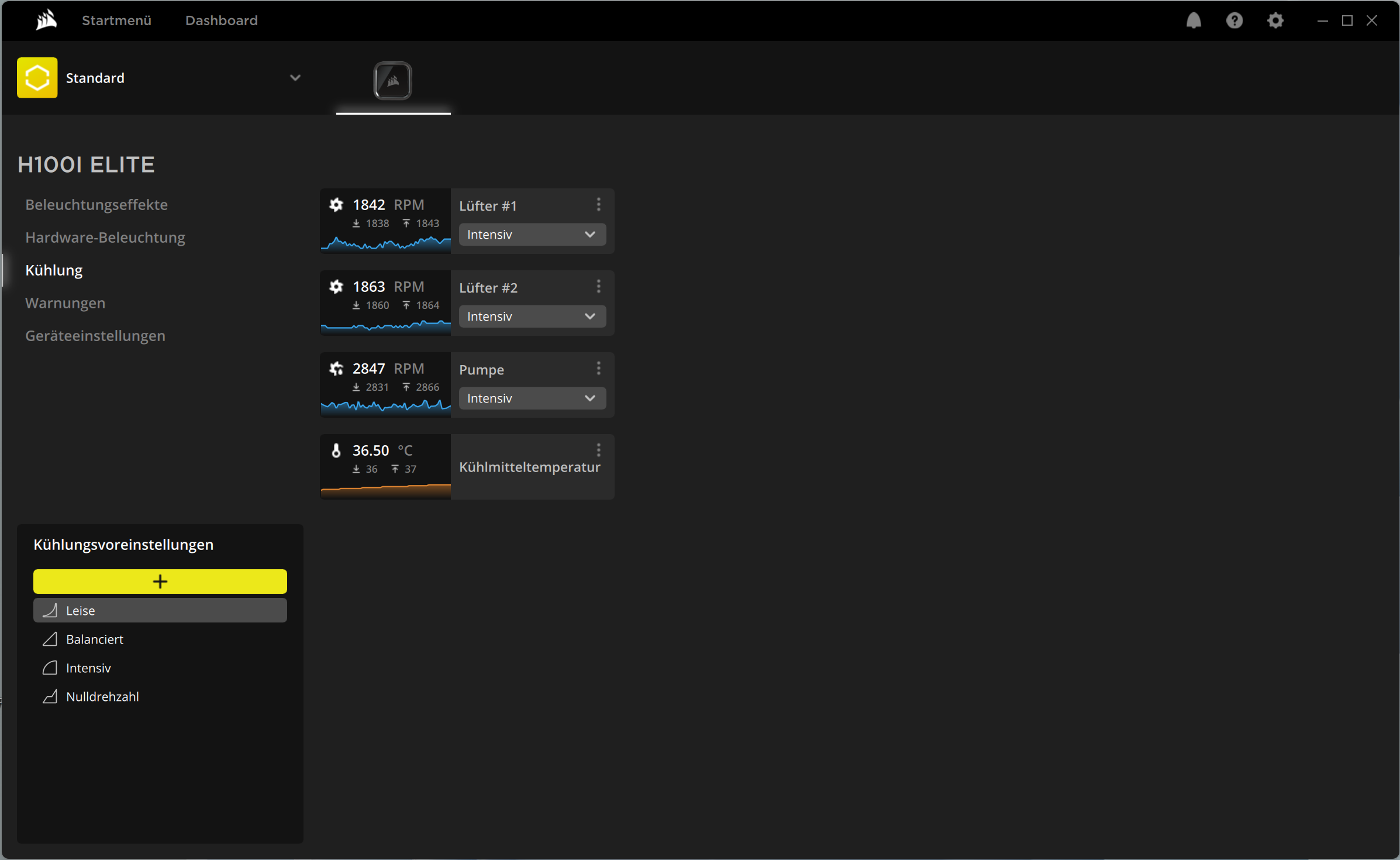Maximize the iCUE window

click(1347, 20)
